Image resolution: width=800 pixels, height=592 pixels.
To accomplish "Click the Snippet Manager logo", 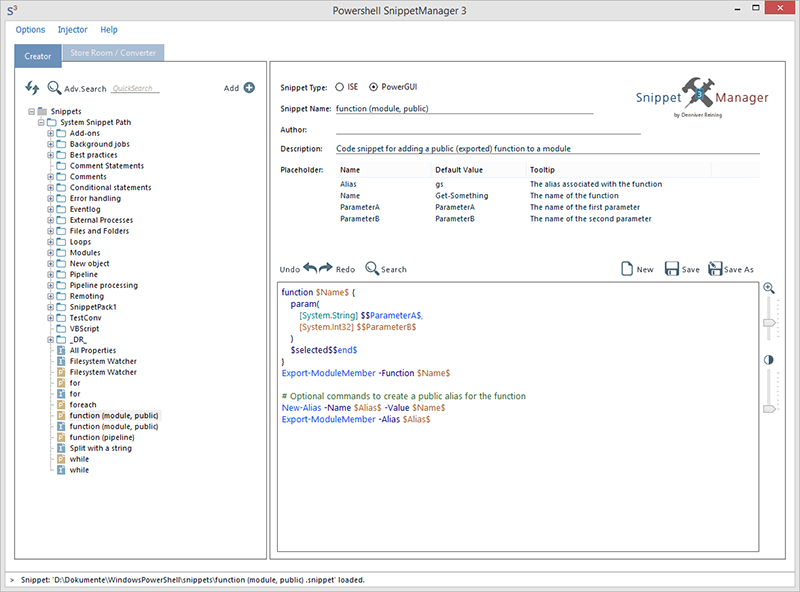I will point(702,96).
